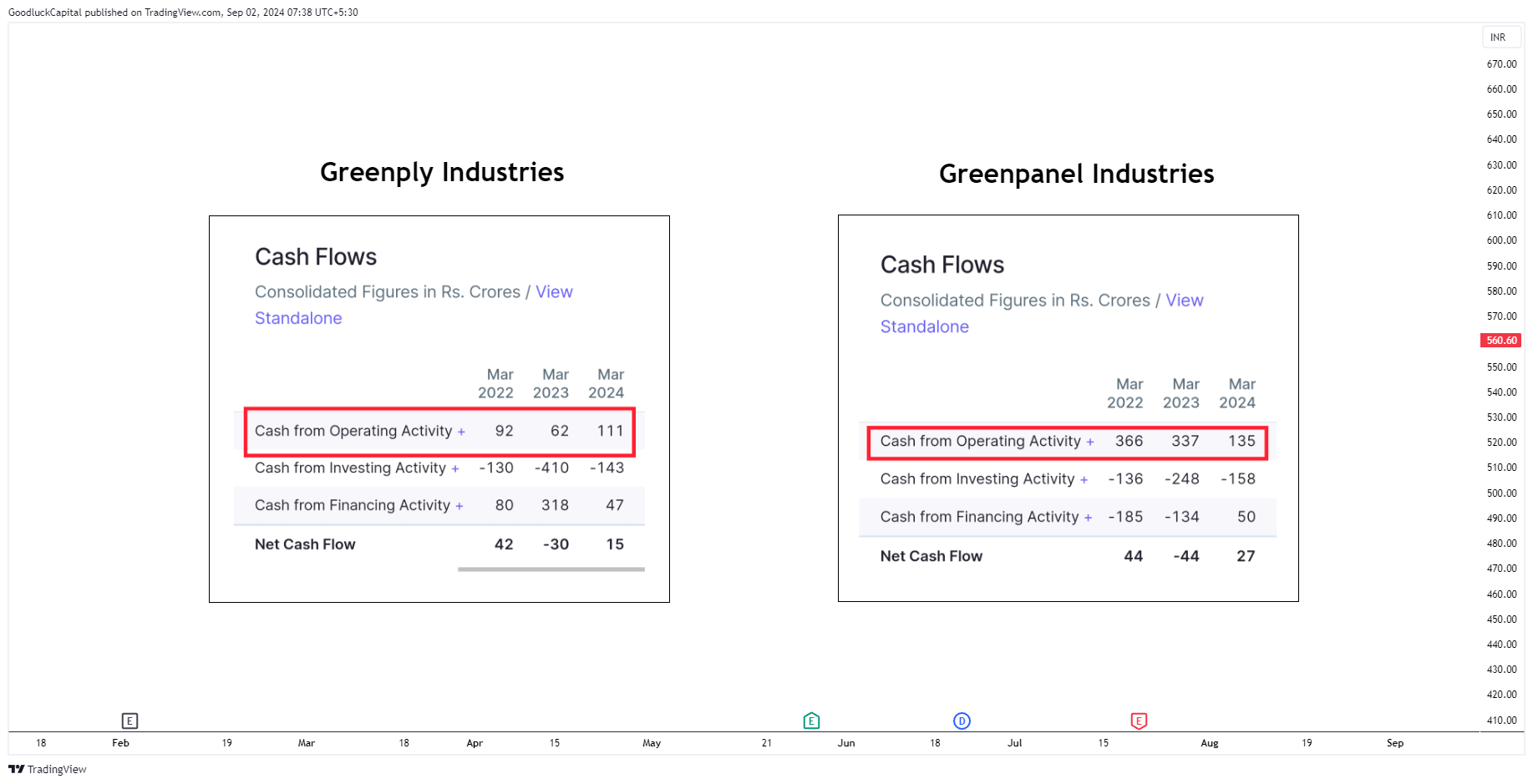This screenshot has width=1533, height=784.
Task: Click the May label on time axis
Action: tap(652, 743)
